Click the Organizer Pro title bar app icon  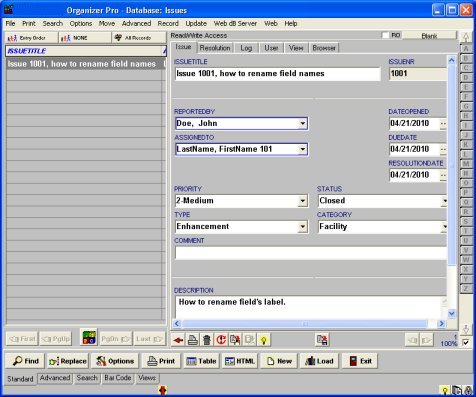pyautogui.click(x=8, y=10)
